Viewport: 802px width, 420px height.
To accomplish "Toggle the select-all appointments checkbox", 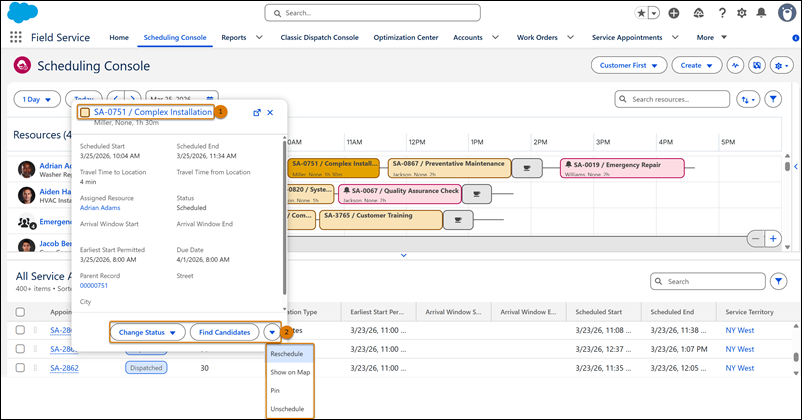I will [x=20, y=312].
